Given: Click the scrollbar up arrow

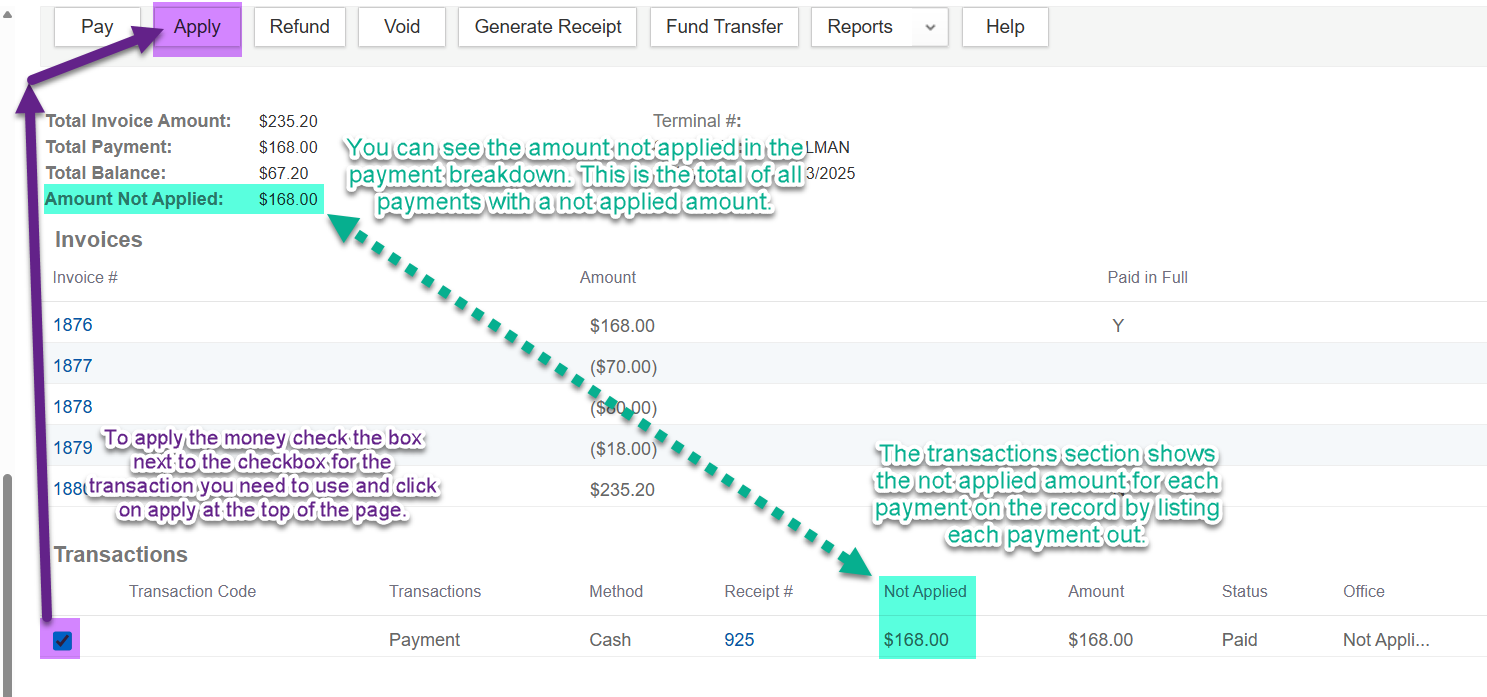Looking at the screenshot, I should tap(9, 14).
